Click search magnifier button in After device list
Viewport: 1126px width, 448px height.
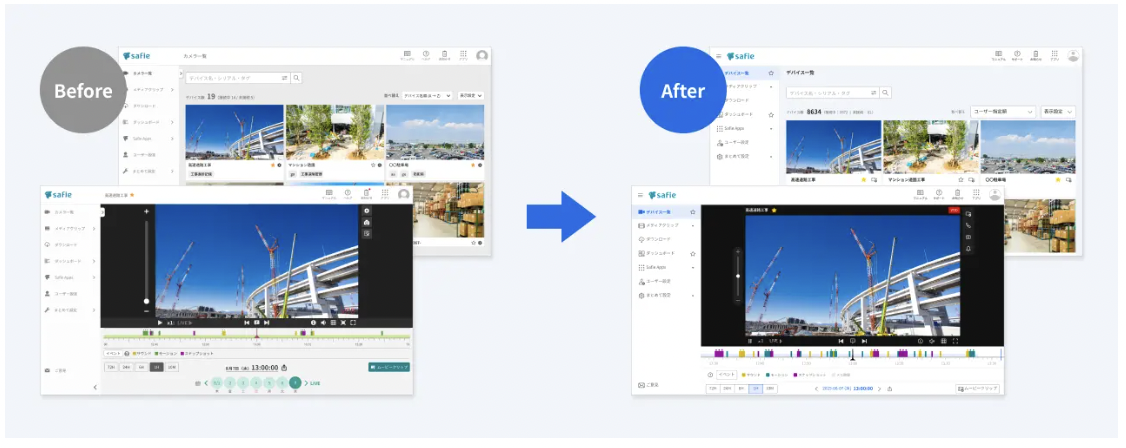tap(886, 93)
